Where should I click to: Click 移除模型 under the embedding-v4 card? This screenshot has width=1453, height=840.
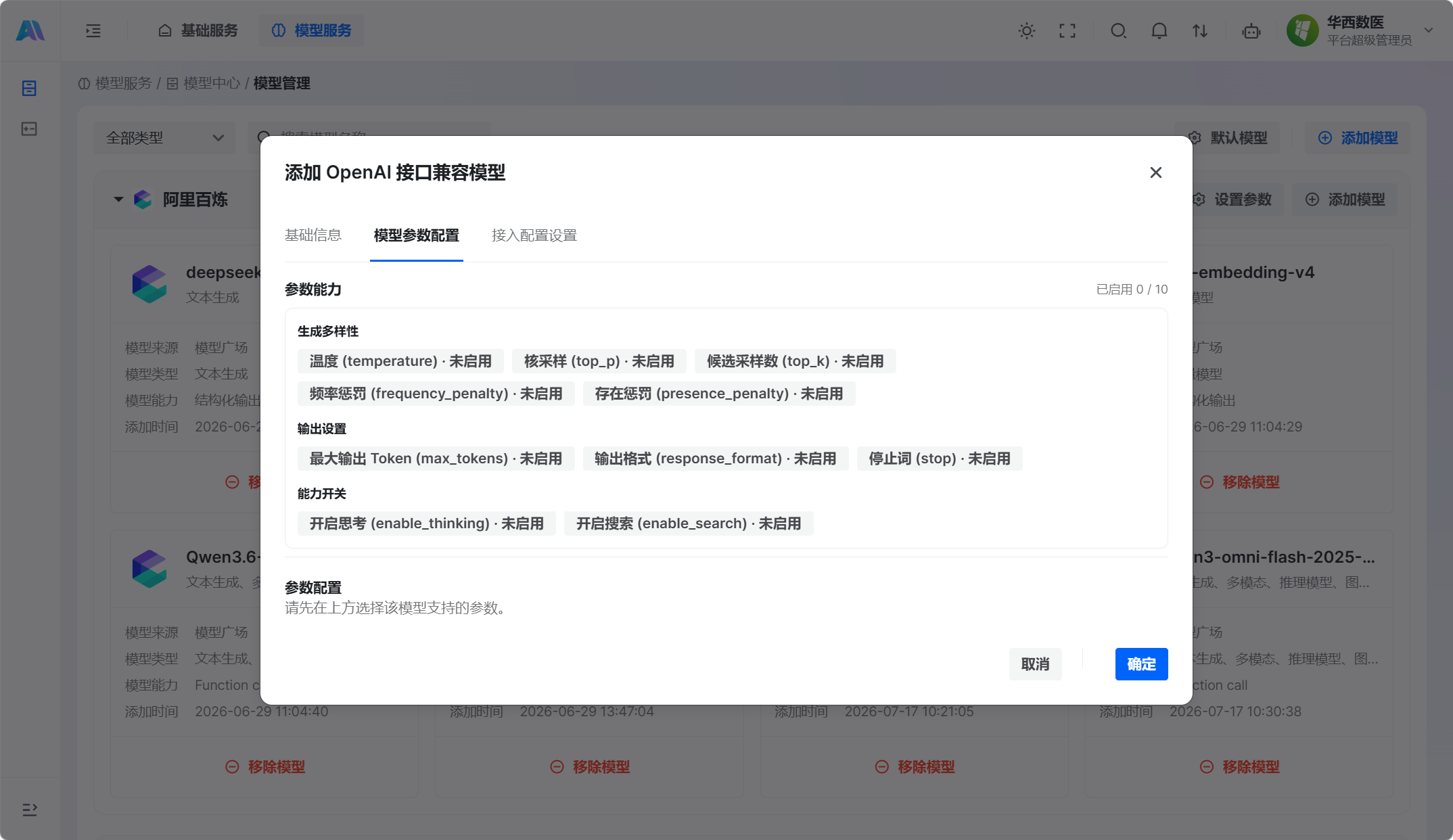[1239, 482]
